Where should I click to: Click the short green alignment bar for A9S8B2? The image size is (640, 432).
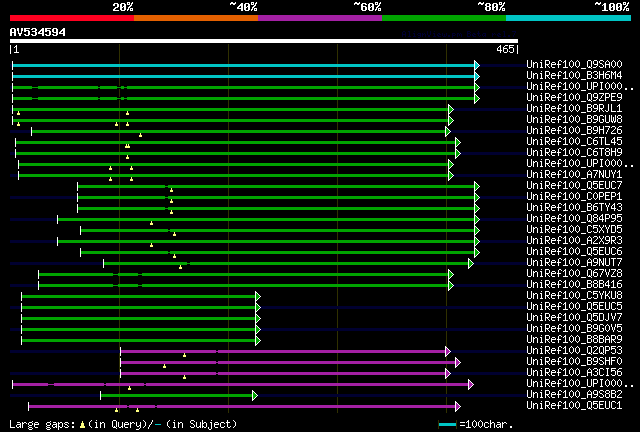coord(176,395)
